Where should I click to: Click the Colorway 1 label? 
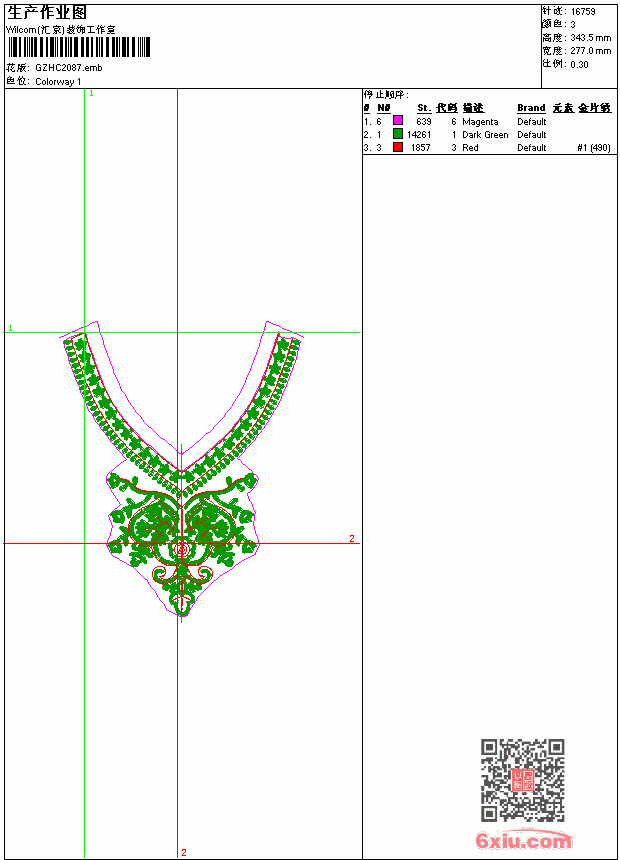pyautogui.click(x=58, y=82)
